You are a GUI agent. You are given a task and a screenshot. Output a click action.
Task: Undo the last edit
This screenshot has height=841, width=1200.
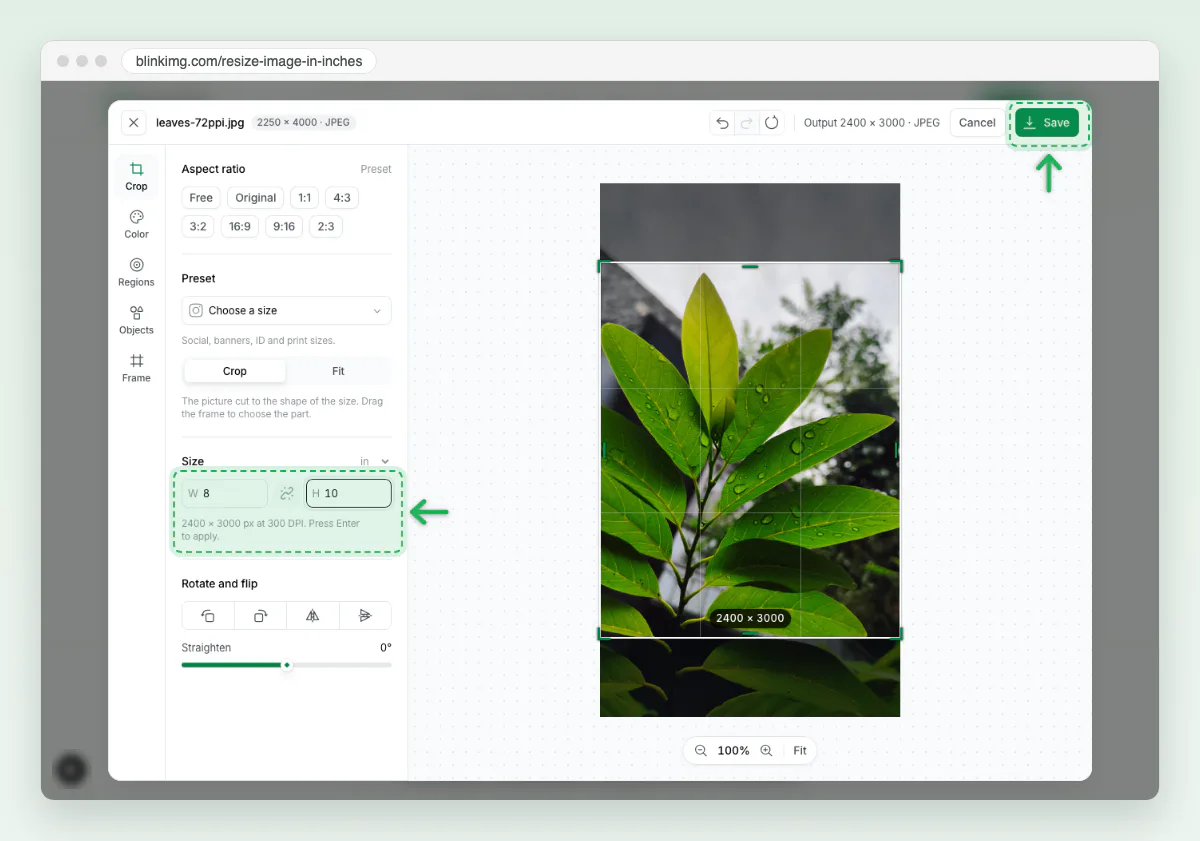723,123
